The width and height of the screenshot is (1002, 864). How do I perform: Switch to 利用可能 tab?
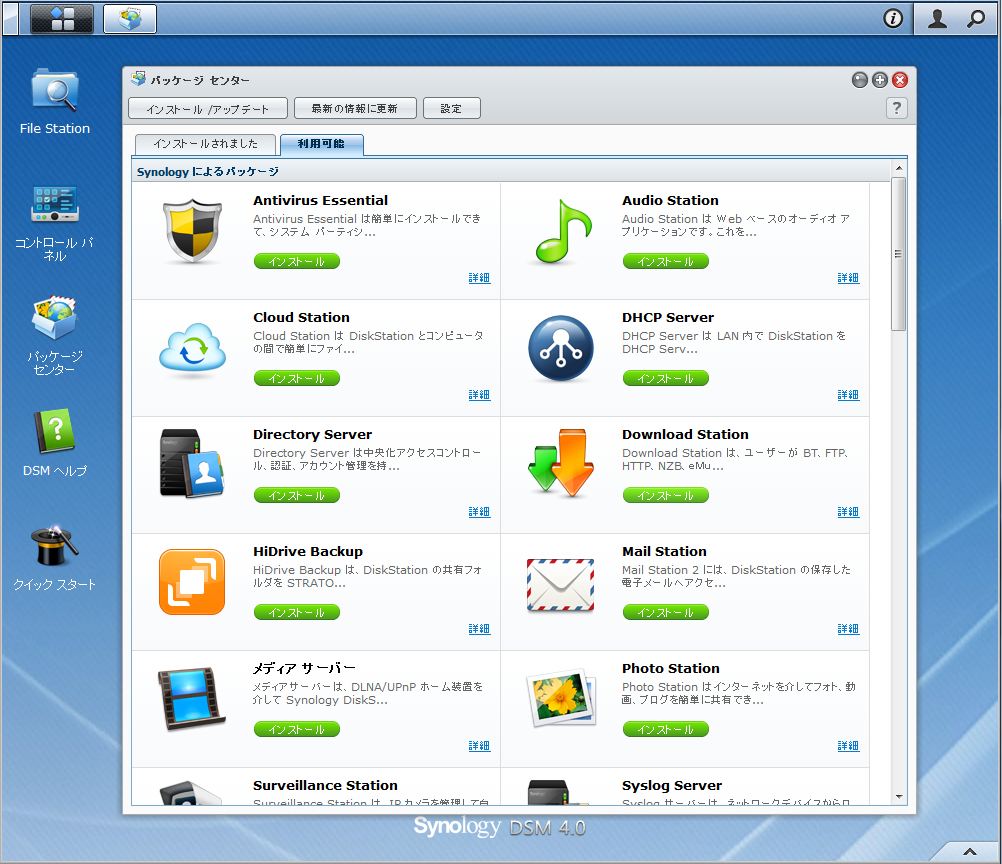tap(321, 144)
